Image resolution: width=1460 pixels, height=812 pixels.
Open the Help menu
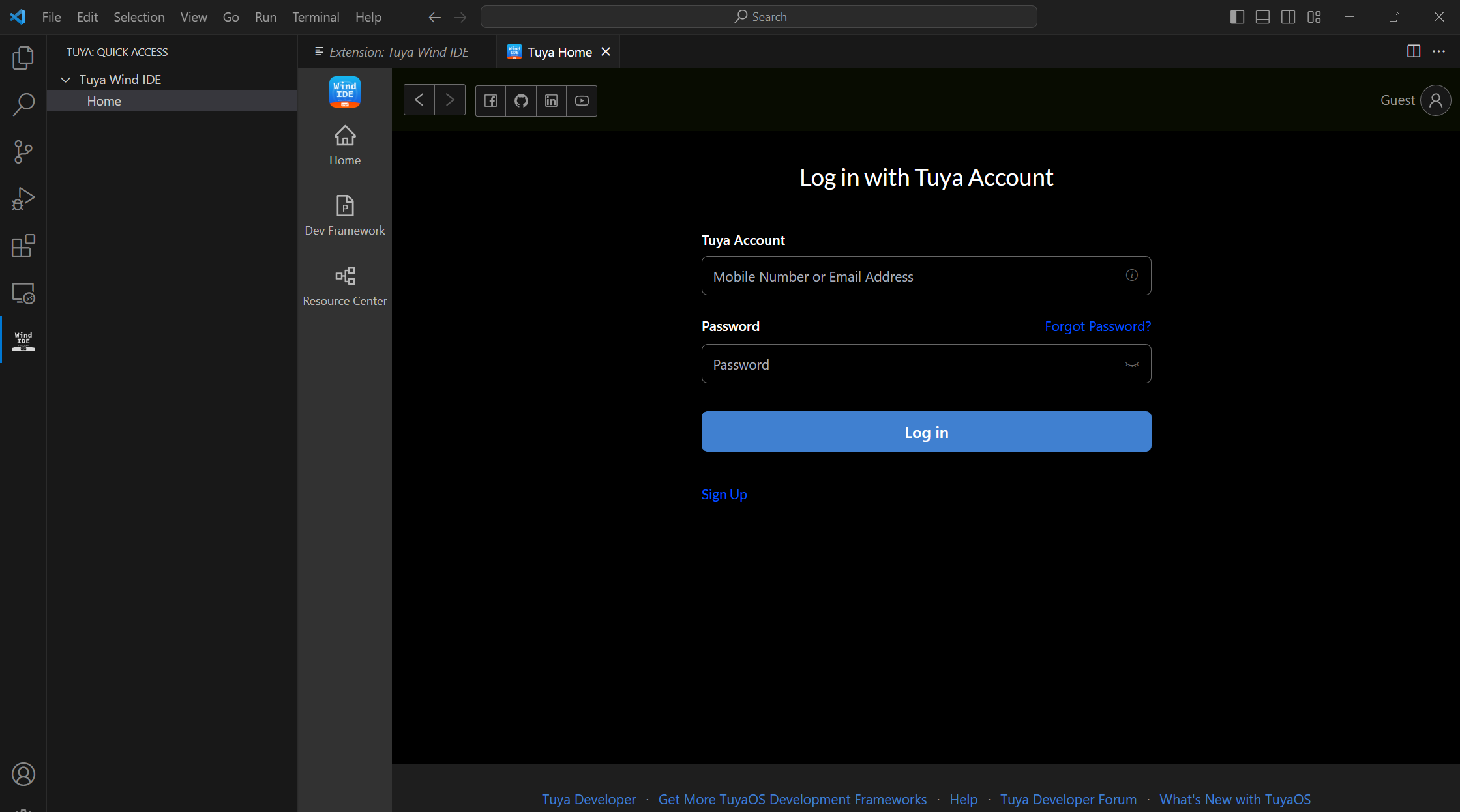(x=368, y=17)
